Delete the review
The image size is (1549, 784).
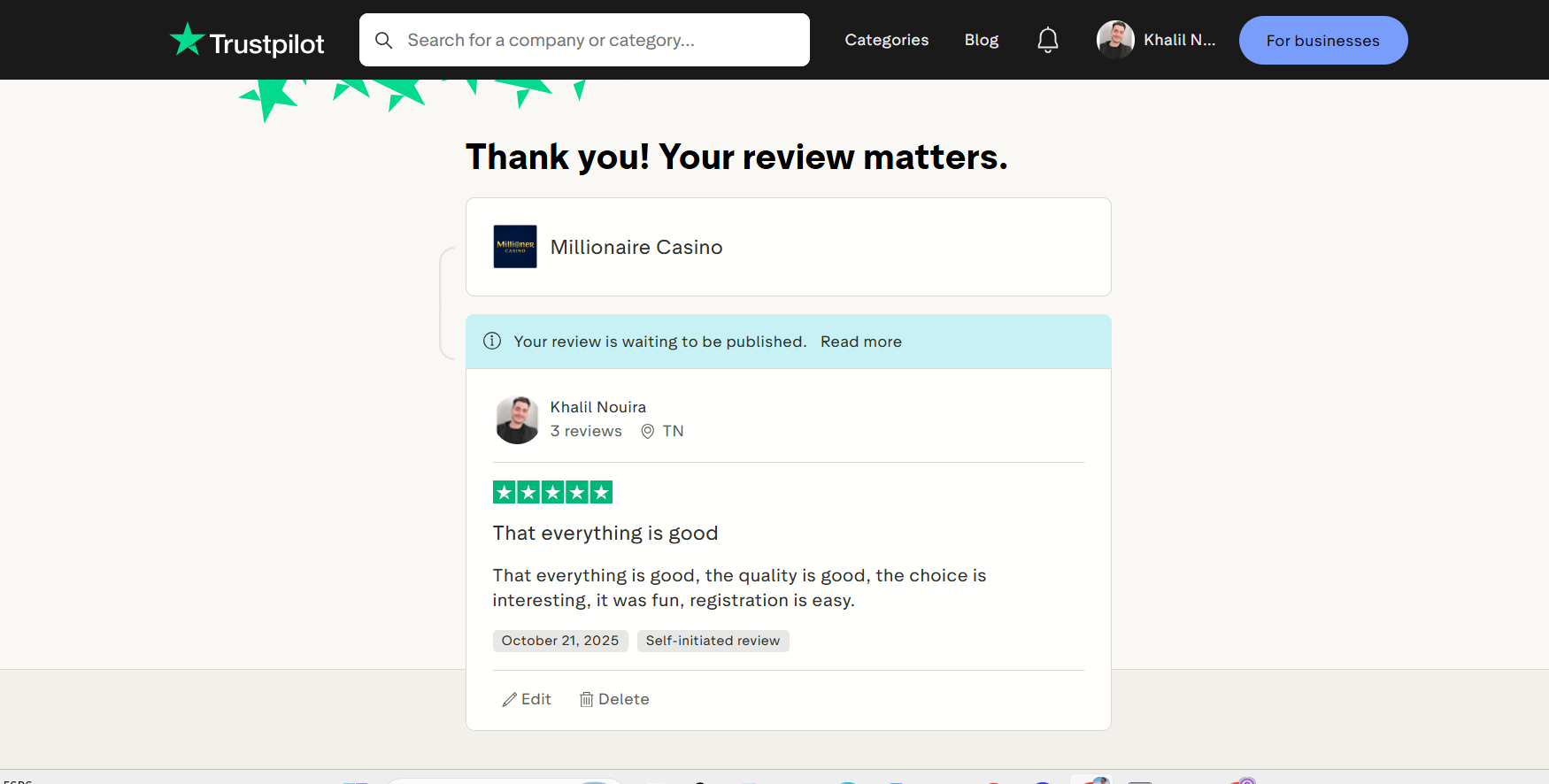[614, 699]
